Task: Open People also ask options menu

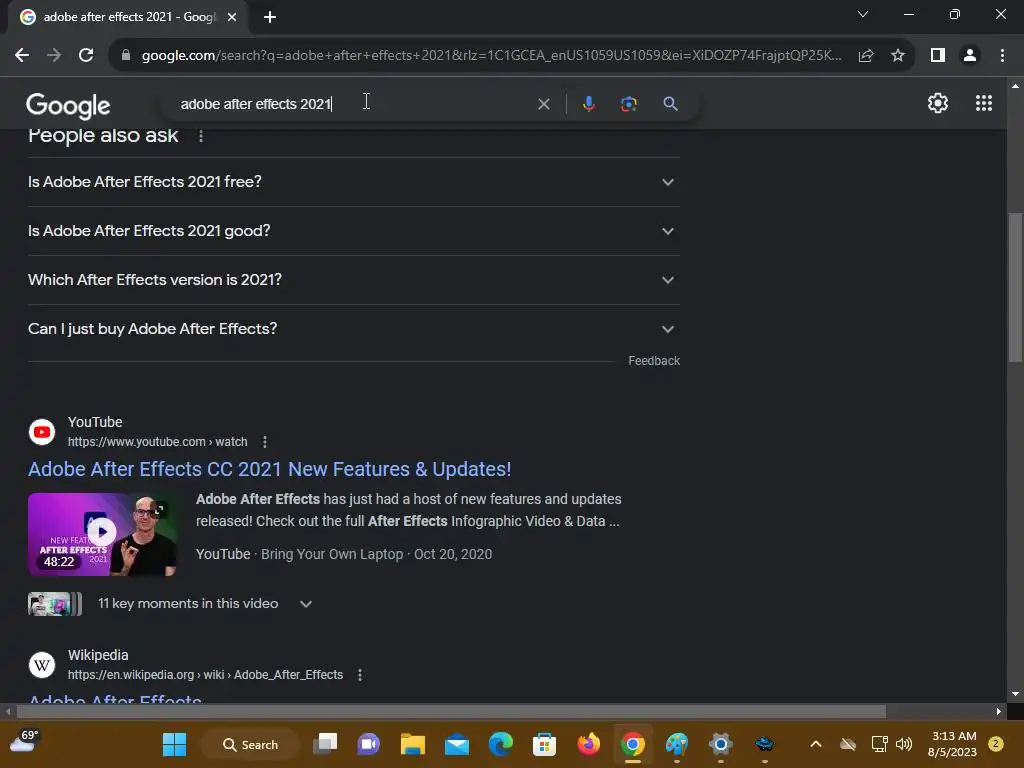Action: (200, 136)
